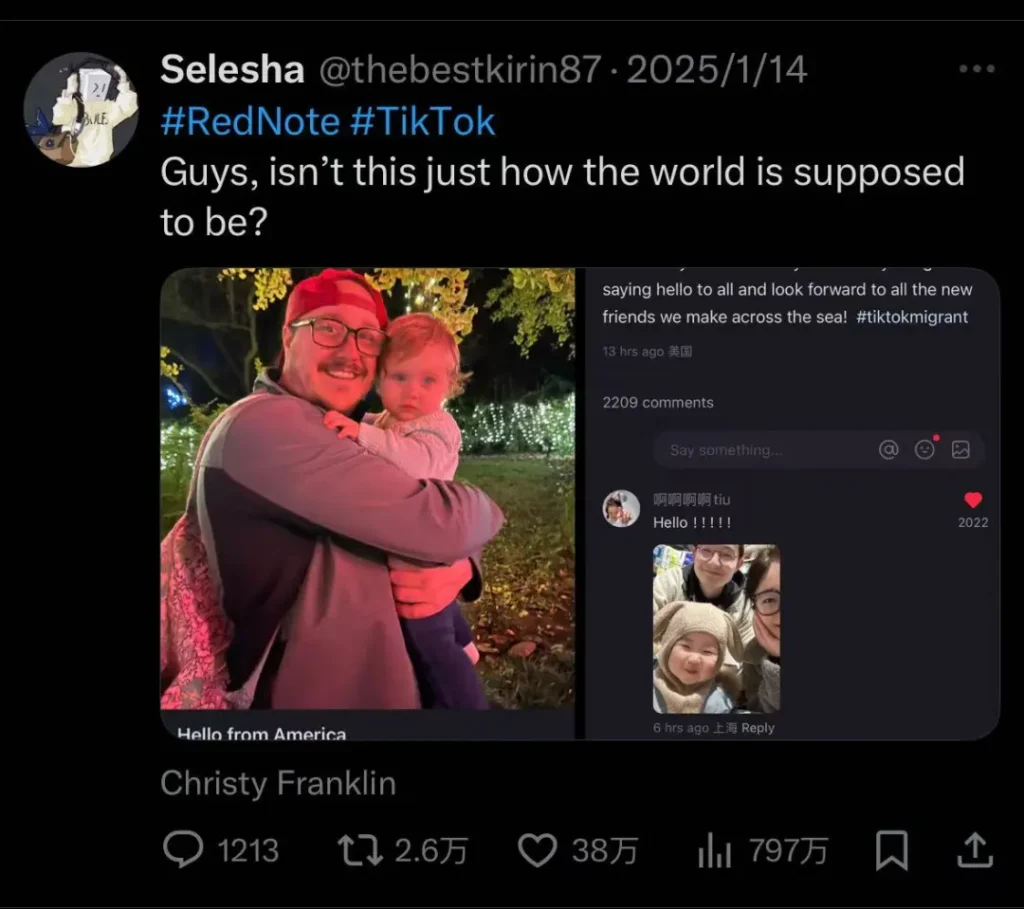This screenshot has height=909, width=1024.
Task: Click the #tiktokmigrant hashtag
Action: tap(912, 316)
